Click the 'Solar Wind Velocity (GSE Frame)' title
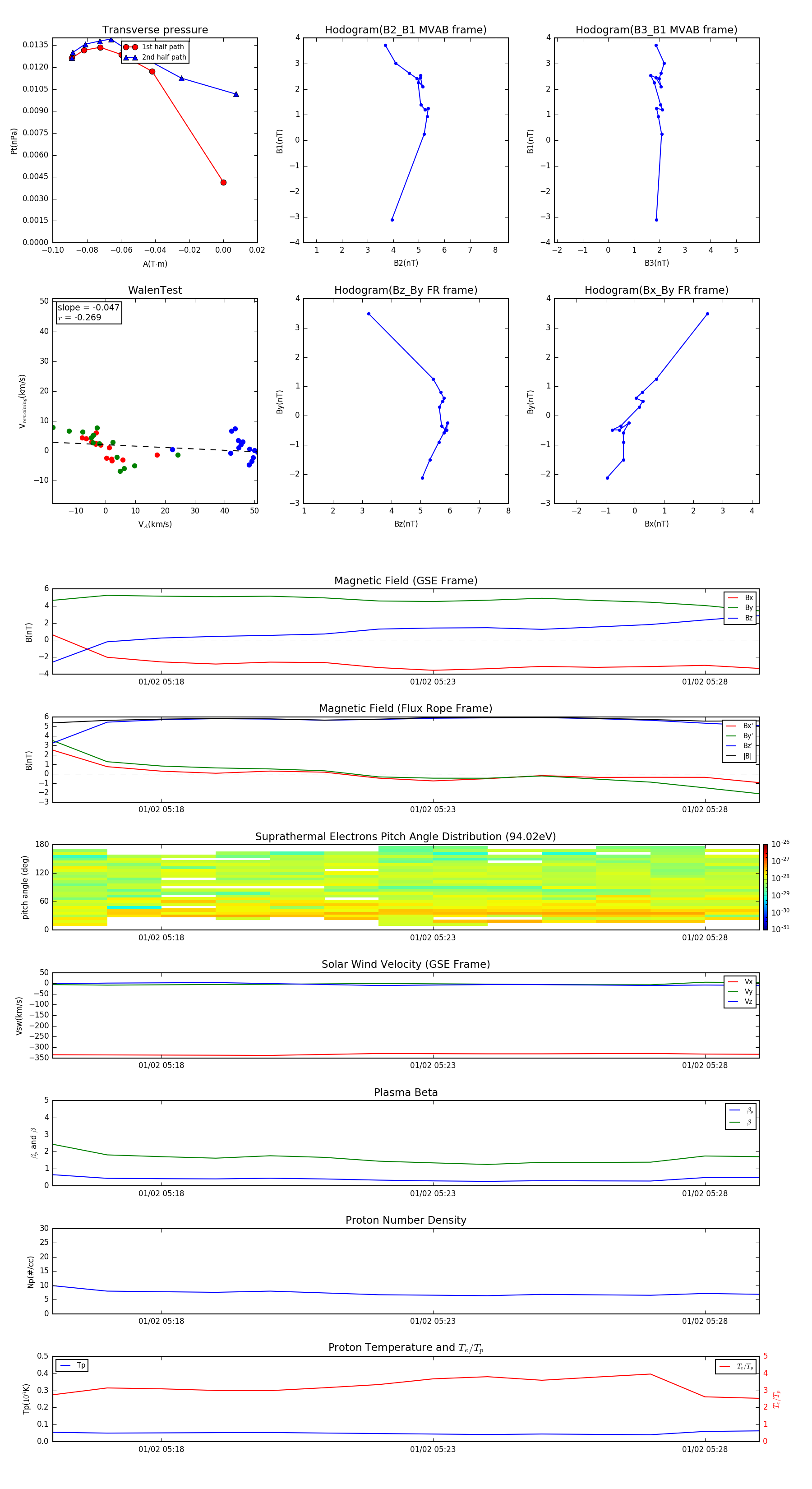The width and height of the screenshot is (812, 1489). [406, 965]
